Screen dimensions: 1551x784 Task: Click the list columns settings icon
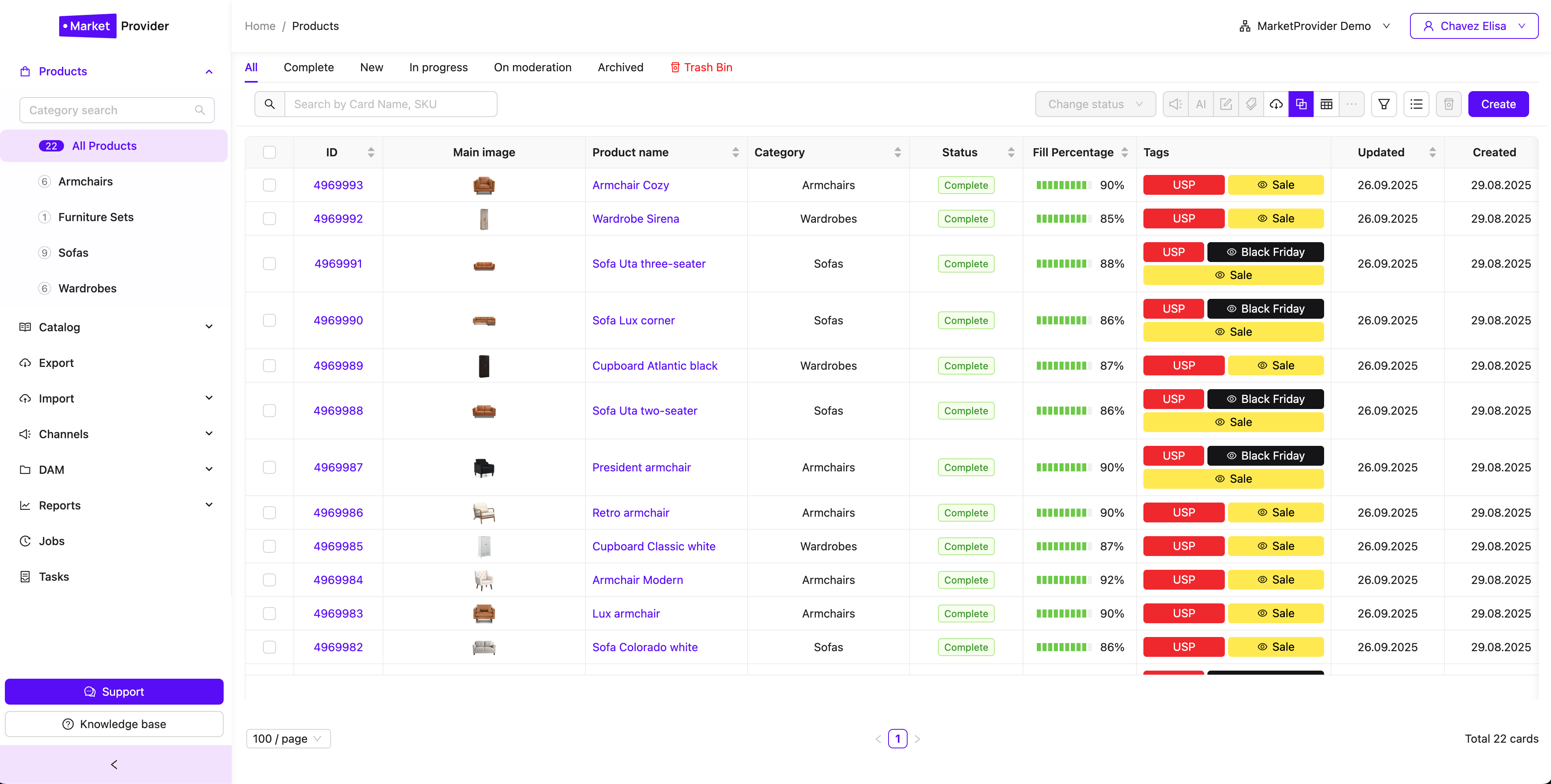click(x=1416, y=104)
